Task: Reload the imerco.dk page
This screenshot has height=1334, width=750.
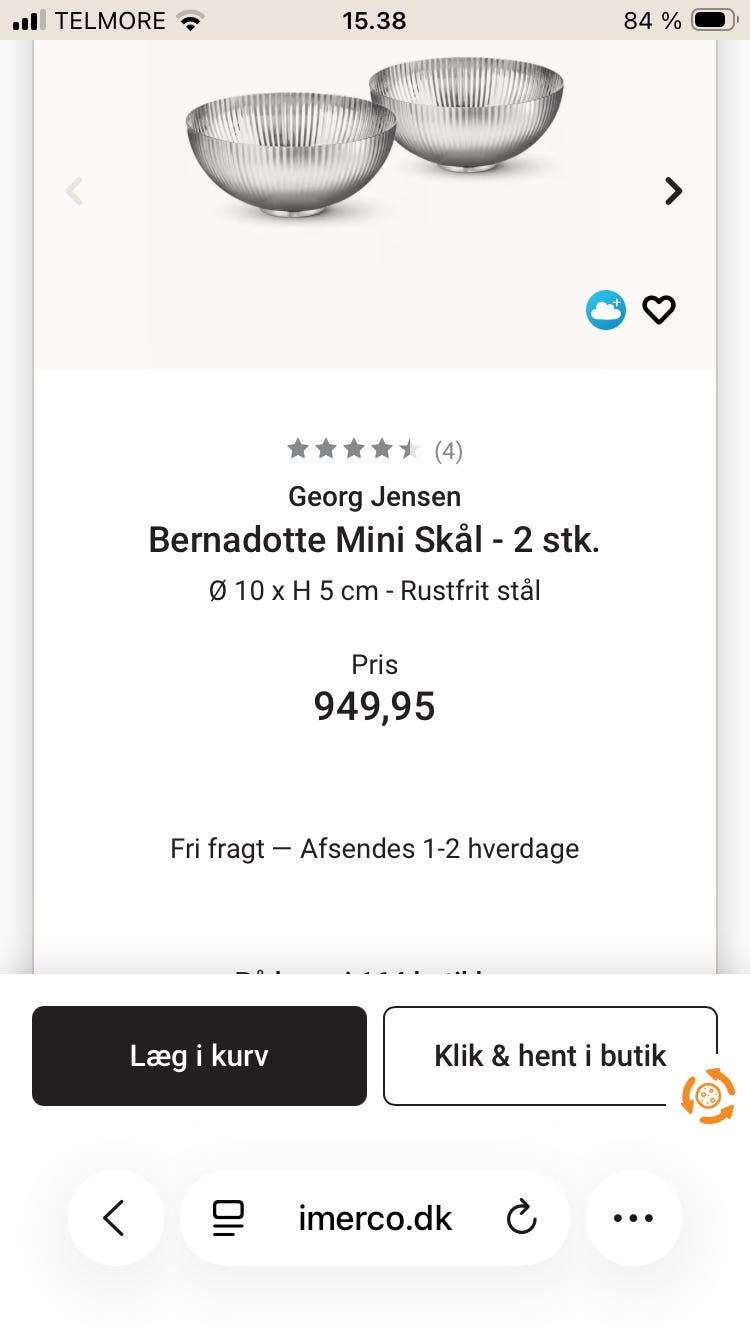Action: click(x=521, y=1218)
